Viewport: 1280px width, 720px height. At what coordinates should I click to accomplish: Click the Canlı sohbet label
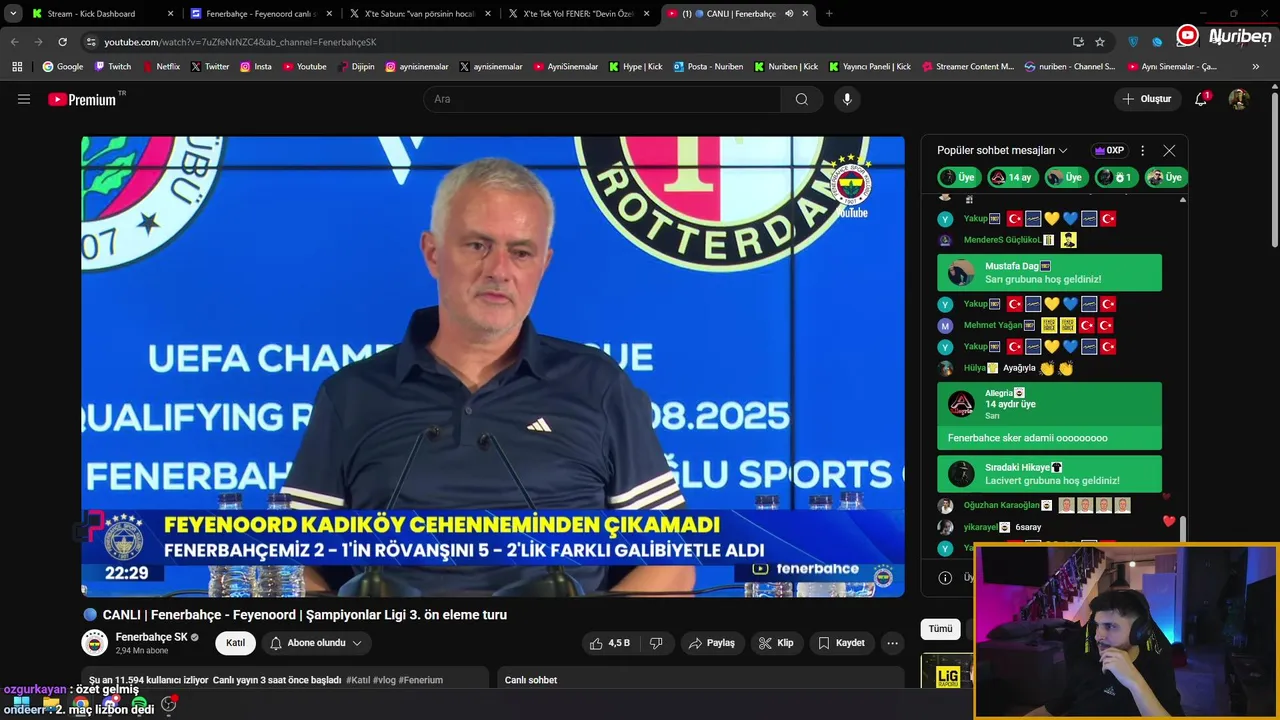point(531,680)
